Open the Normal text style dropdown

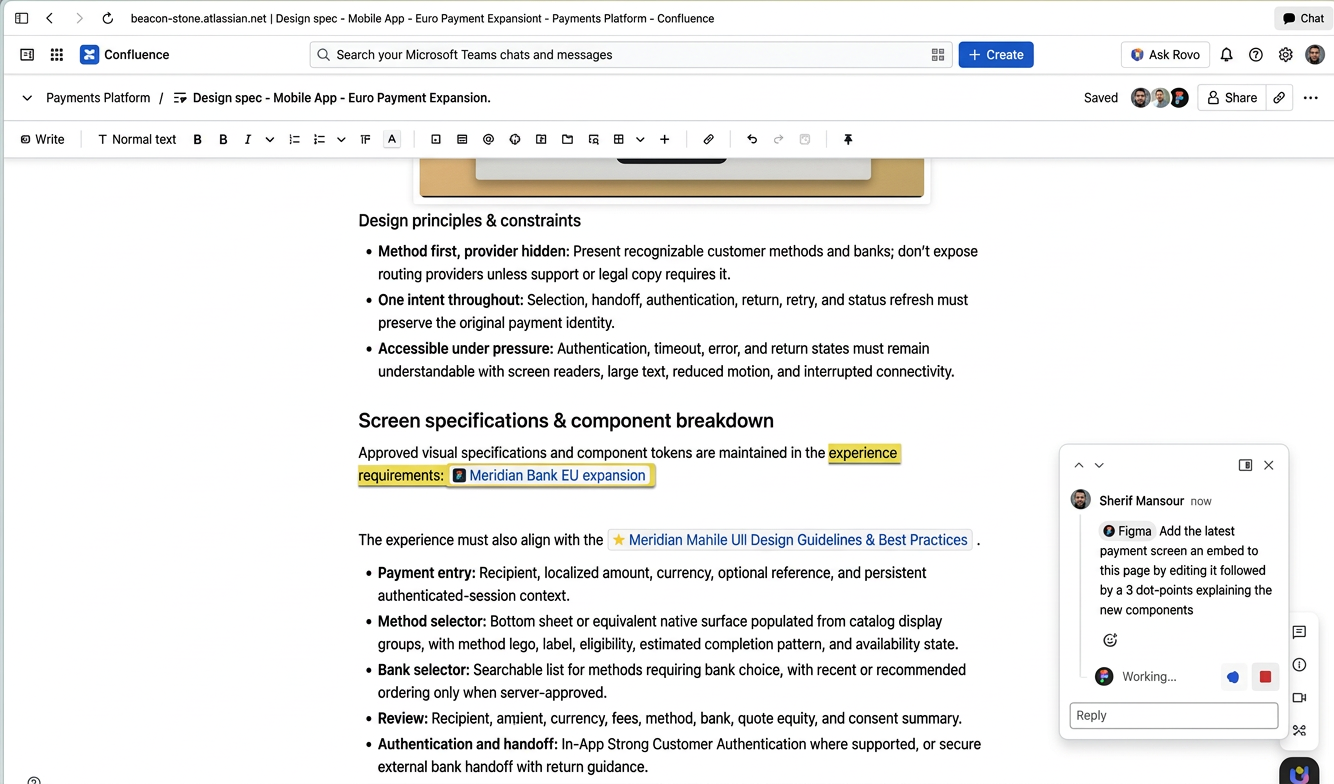(x=137, y=139)
